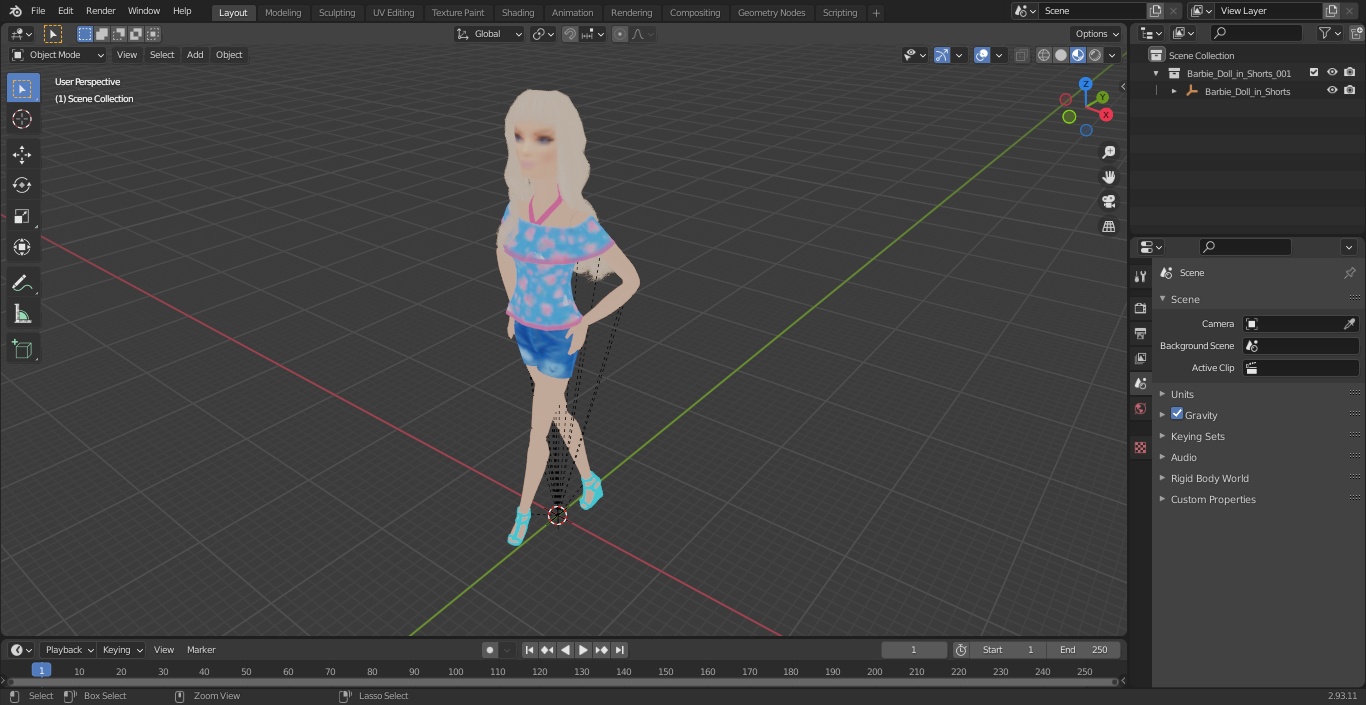
Task: Toggle the Gravity checkbox
Action: tap(1177, 414)
